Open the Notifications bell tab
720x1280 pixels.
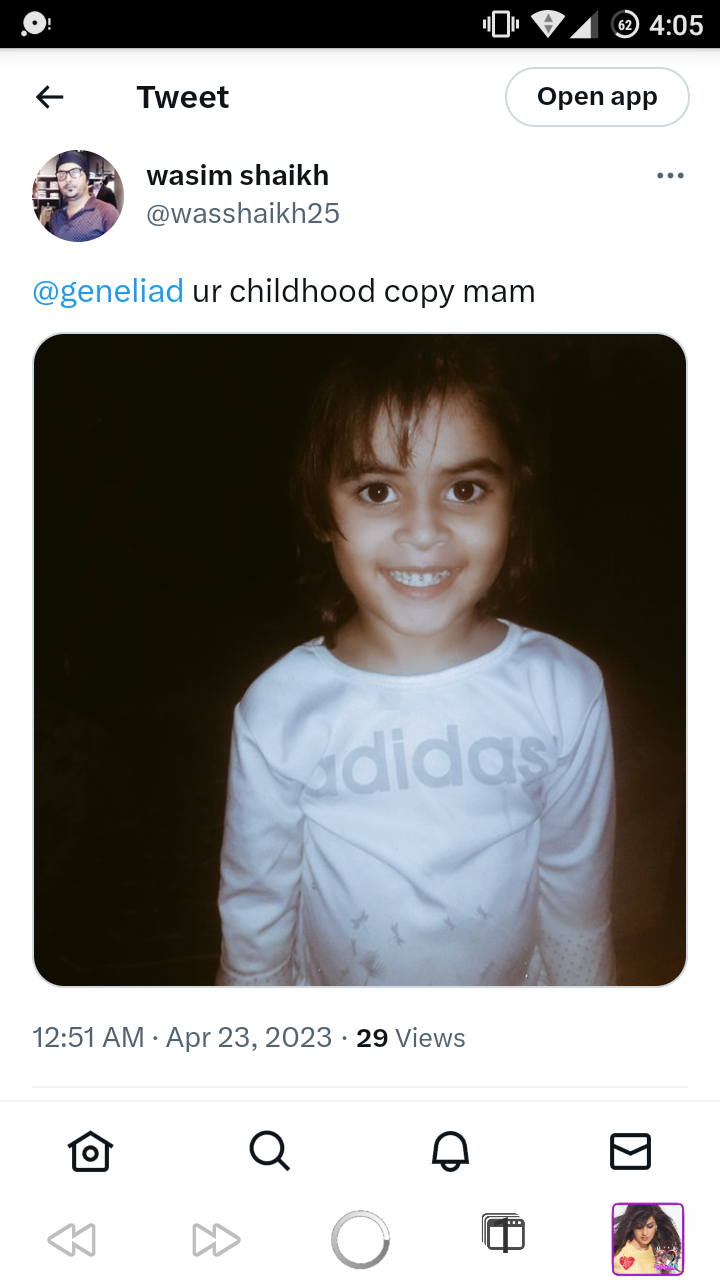tap(450, 1151)
